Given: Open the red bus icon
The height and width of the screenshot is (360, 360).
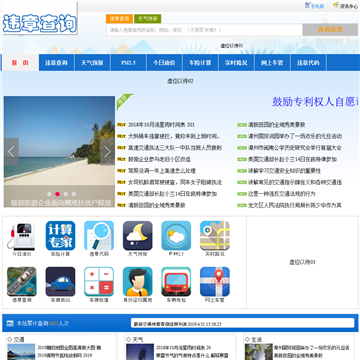Looking at the screenshot, I should click(176, 282).
